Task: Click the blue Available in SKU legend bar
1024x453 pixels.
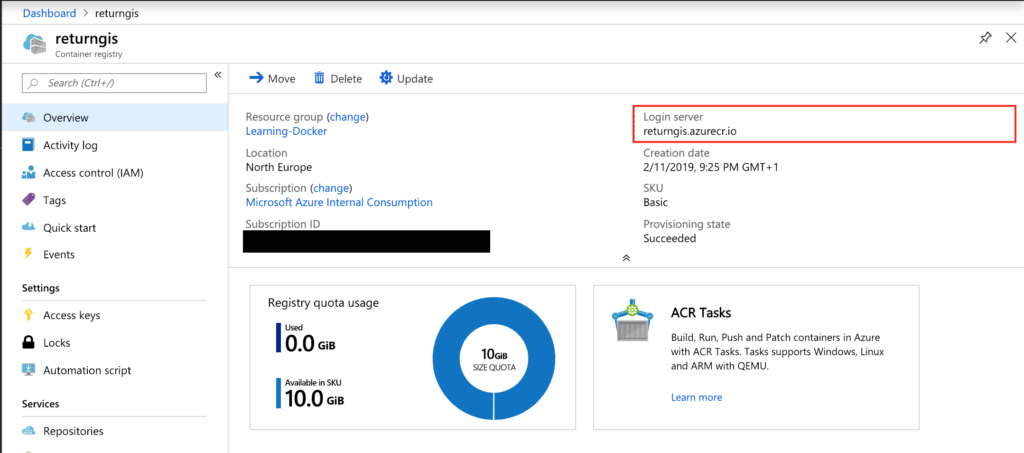Action: (278, 393)
